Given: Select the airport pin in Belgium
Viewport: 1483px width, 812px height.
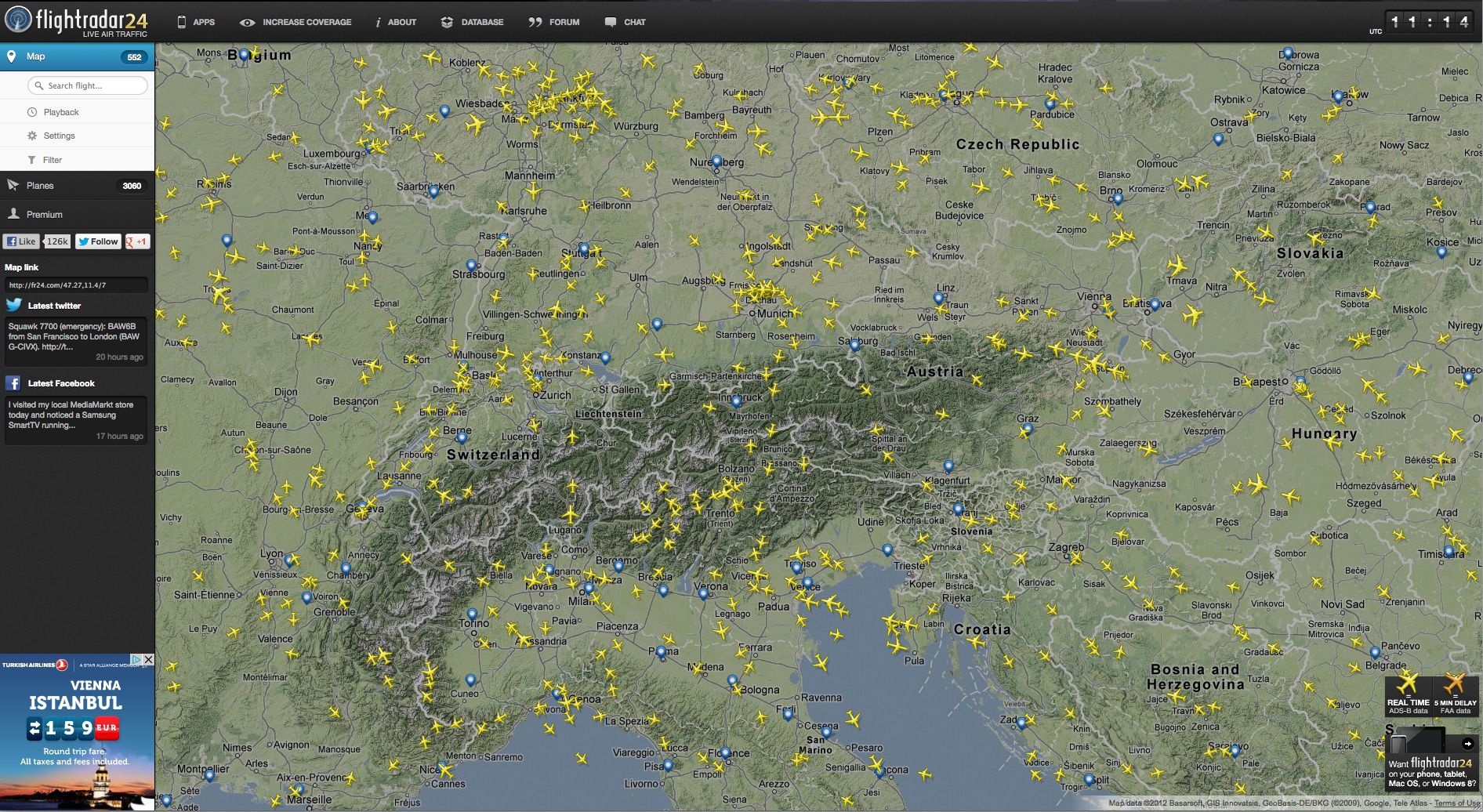Looking at the screenshot, I should (244, 55).
